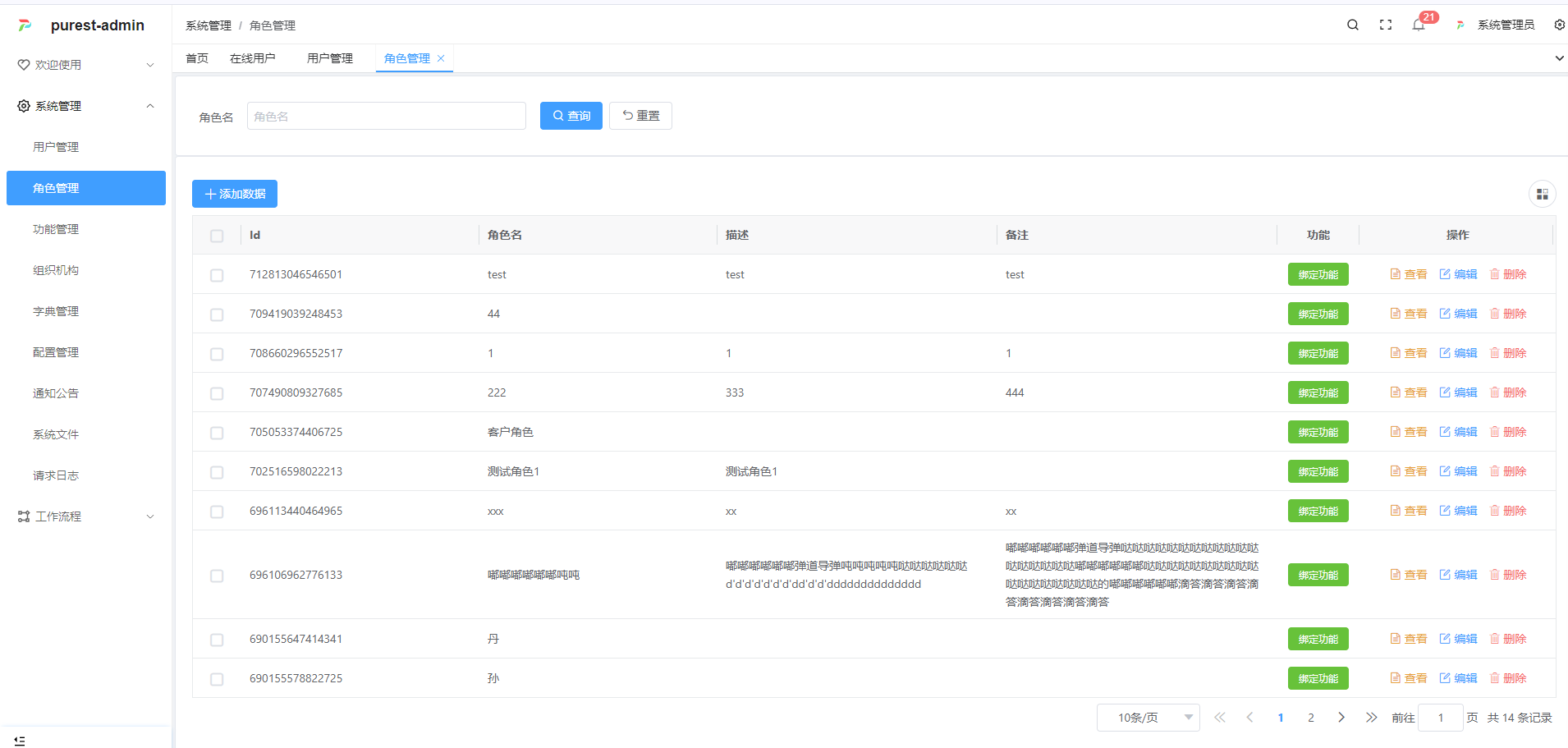
Task: Click the column layout grid icon above table
Action: 1542,195
